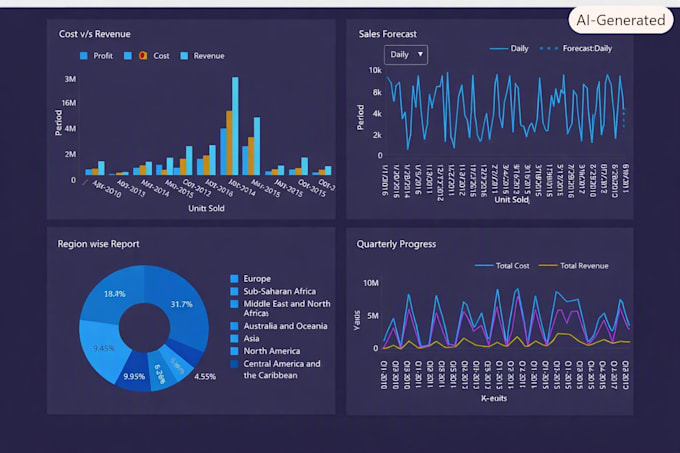This screenshot has width=680, height=453.
Task: Click the Forecast:Daily legend entry
Action: tap(576, 49)
